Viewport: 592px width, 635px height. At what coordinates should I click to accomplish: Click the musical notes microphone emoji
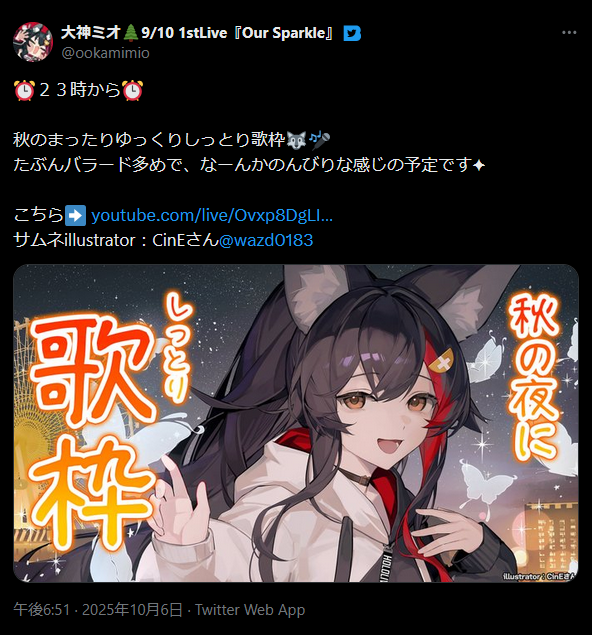[x=319, y=140]
